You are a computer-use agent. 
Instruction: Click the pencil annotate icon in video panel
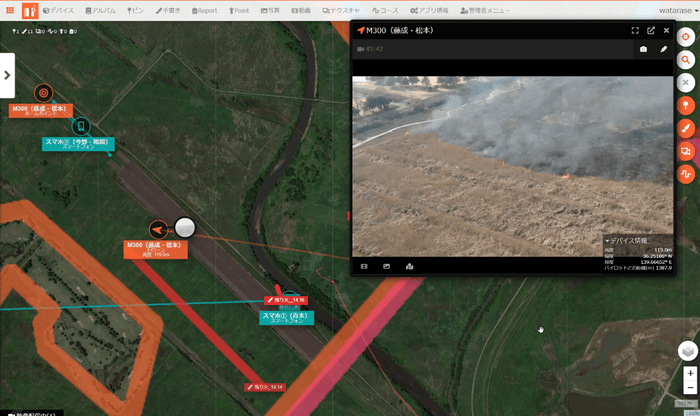click(x=663, y=48)
